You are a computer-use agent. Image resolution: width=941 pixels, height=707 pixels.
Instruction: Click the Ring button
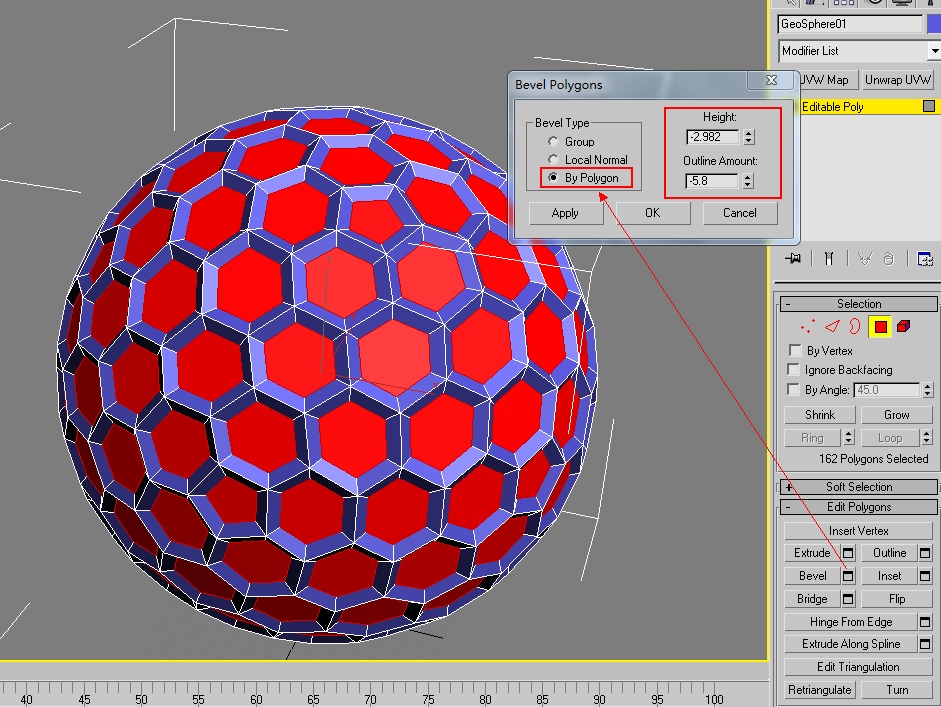click(813, 438)
